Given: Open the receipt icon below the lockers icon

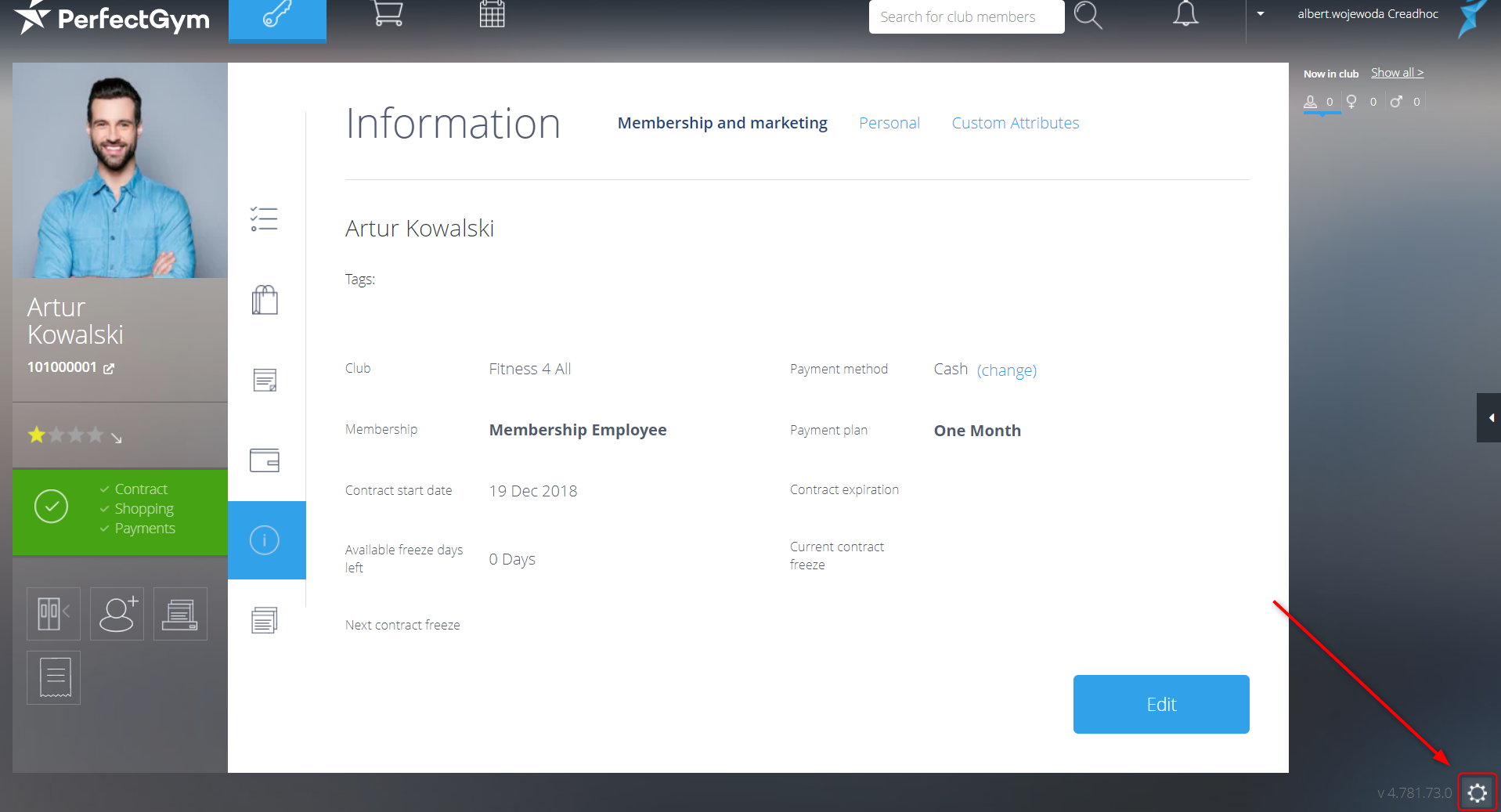Looking at the screenshot, I should [x=54, y=678].
